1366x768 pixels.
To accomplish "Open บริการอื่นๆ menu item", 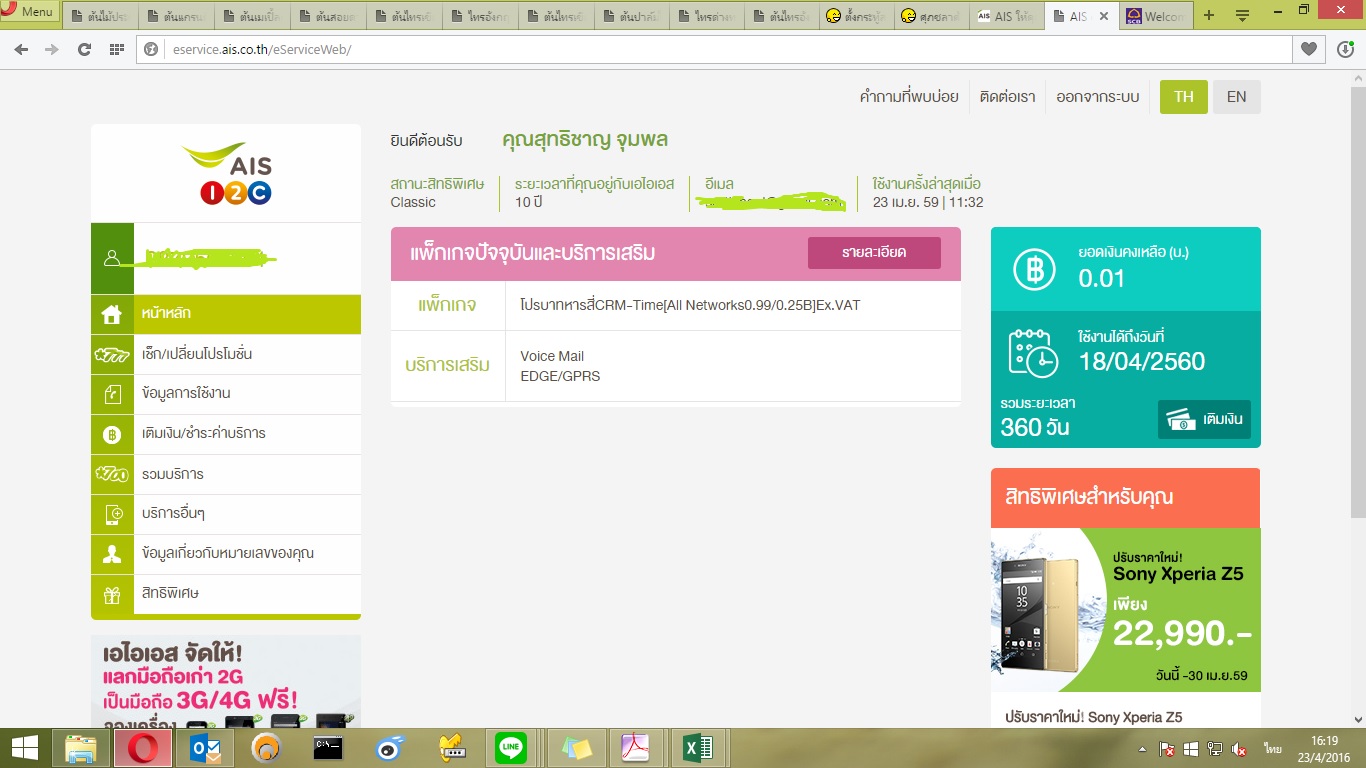I will (226, 514).
